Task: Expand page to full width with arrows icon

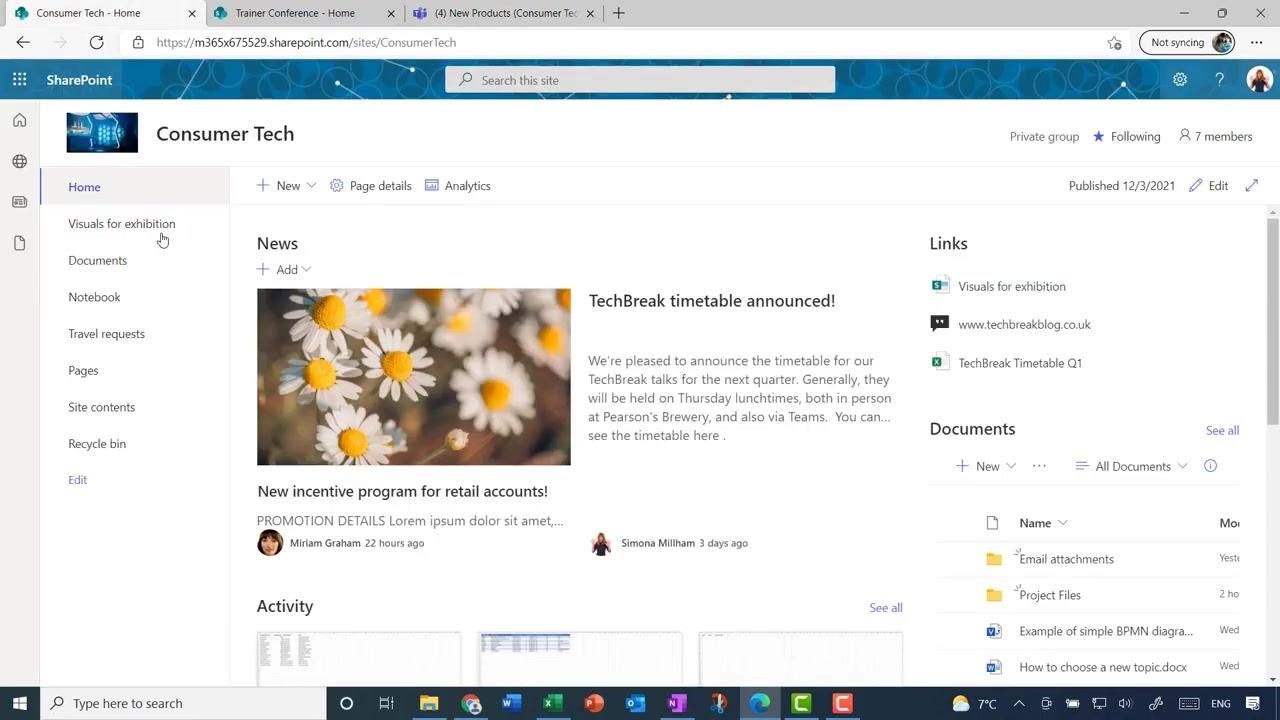Action: (x=1251, y=185)
